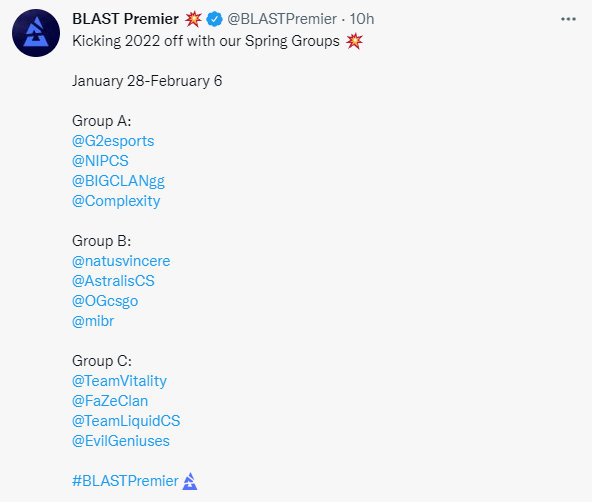This screenshot has width=592, height=502.
Task: Open the @EvilGeniuses mention
Action: pos(121,441)
